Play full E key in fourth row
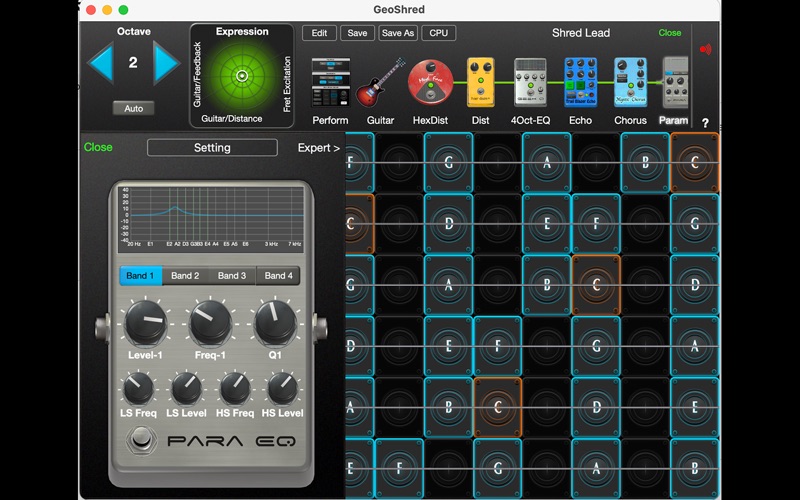800x500 pixels. [x=448, y=346]
